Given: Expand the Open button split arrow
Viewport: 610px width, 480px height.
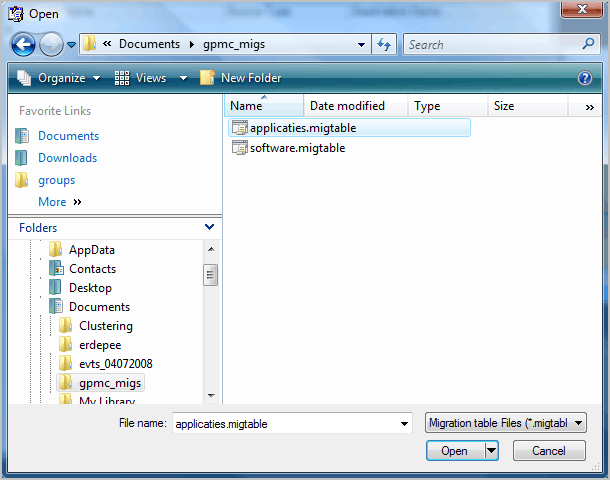Looking at the screenshot, I should (492, 451).
